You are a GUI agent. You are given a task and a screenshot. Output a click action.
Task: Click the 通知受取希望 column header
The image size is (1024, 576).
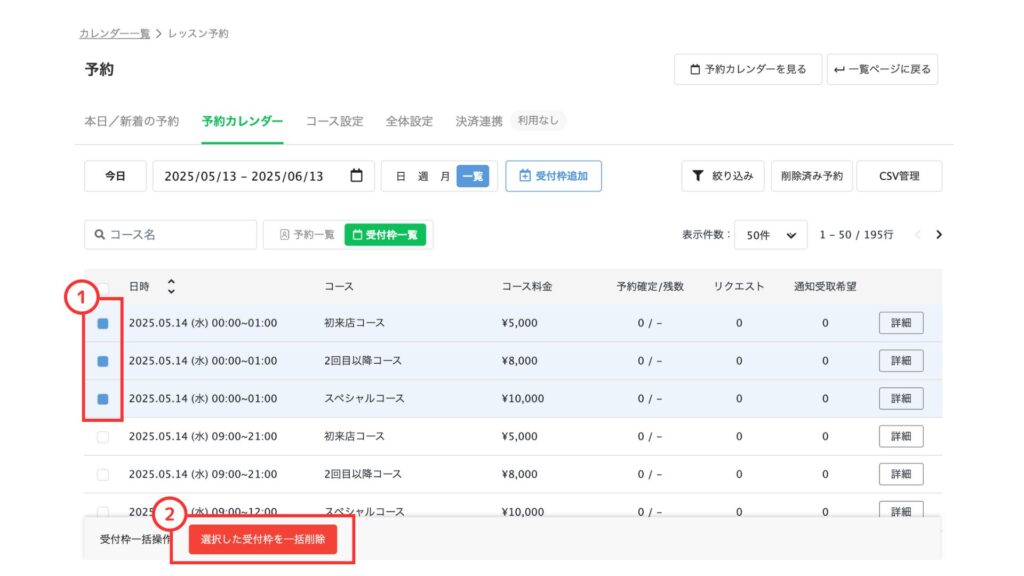[825, 287]
